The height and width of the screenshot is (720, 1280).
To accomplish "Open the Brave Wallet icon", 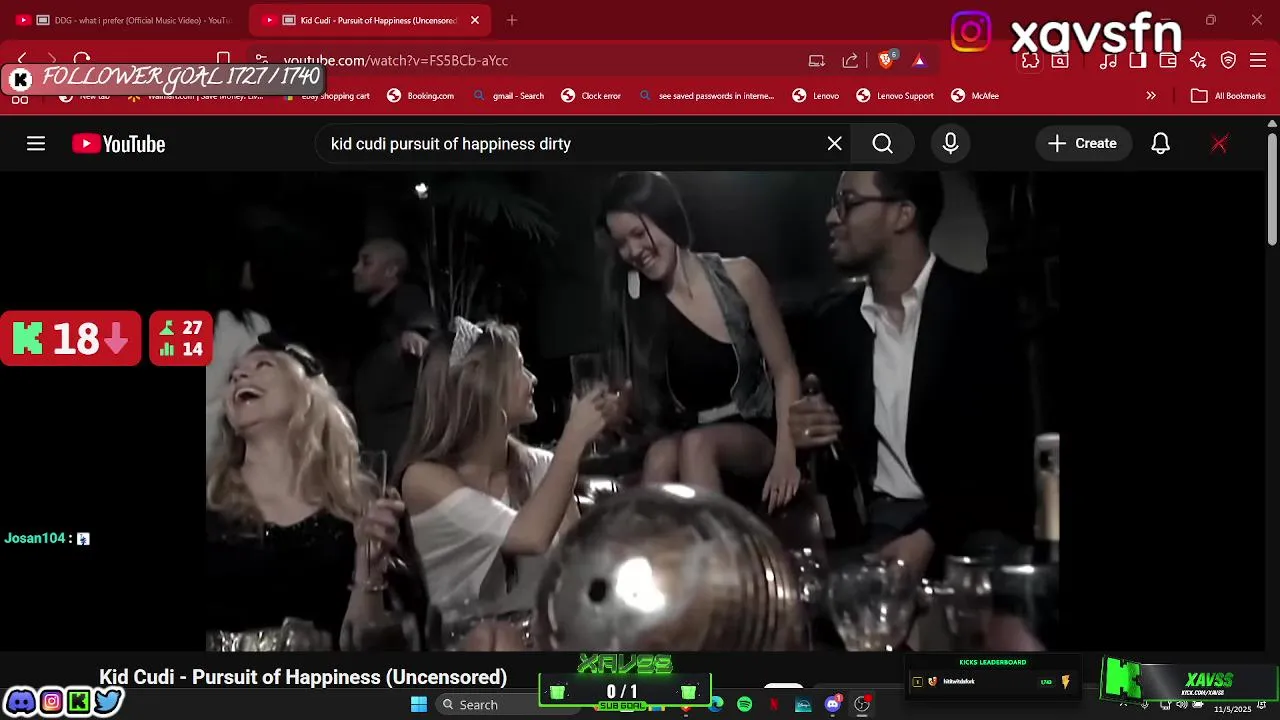I will click(1168, 61).
